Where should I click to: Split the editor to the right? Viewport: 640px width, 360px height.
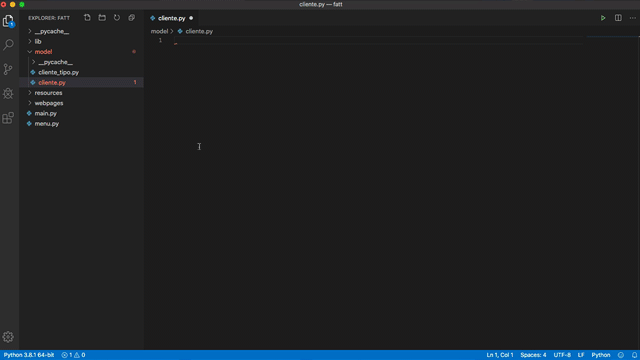(618, 18)
